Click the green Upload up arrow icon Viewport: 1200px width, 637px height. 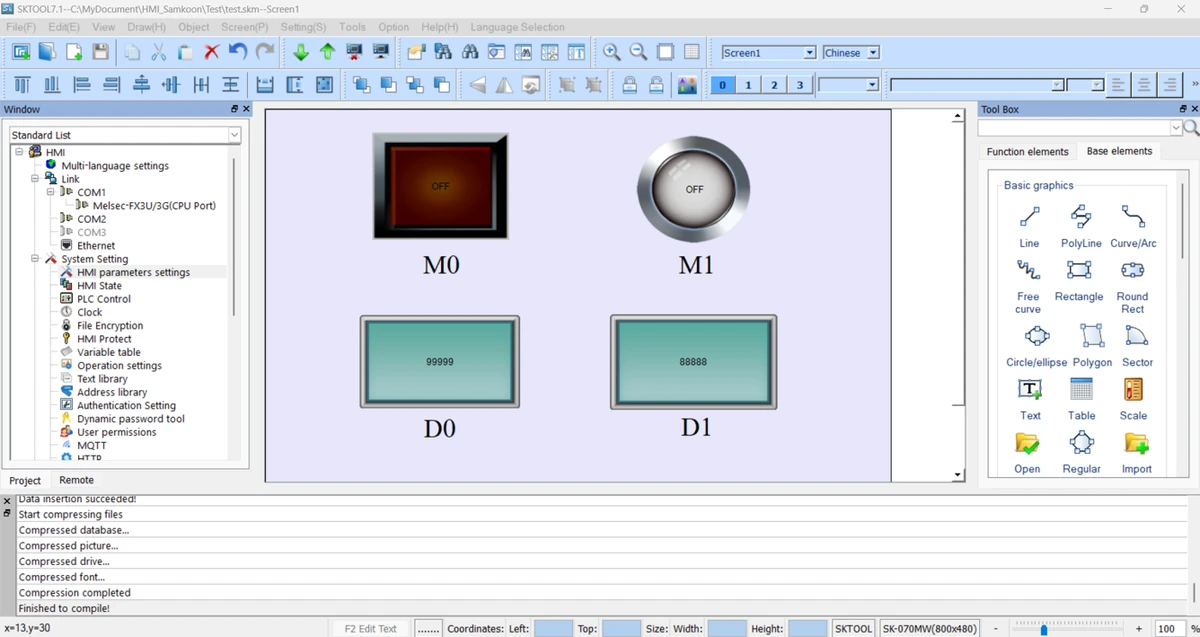point(327,52)
